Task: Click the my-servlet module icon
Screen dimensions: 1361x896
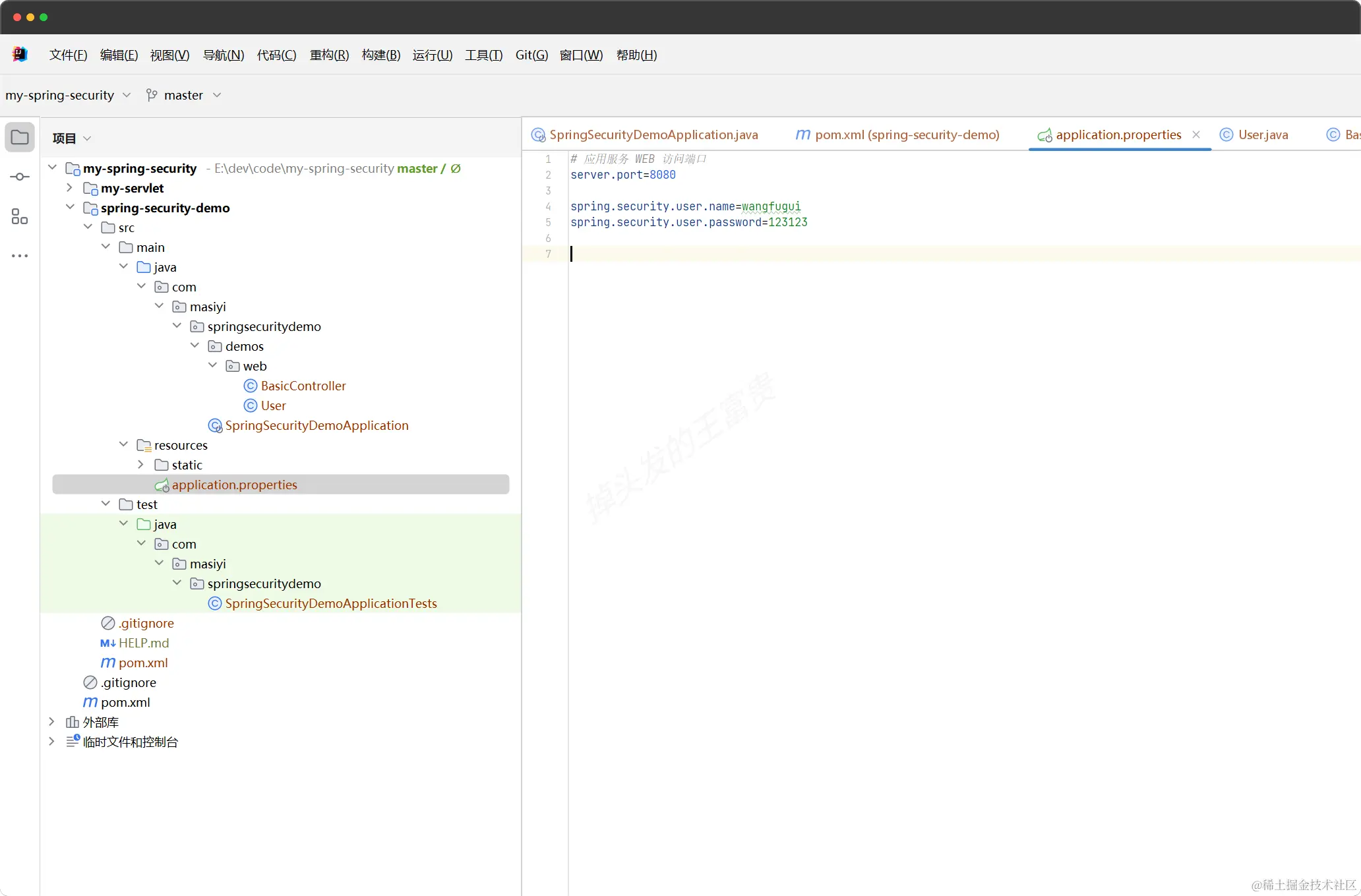Action: coord(90,188)
